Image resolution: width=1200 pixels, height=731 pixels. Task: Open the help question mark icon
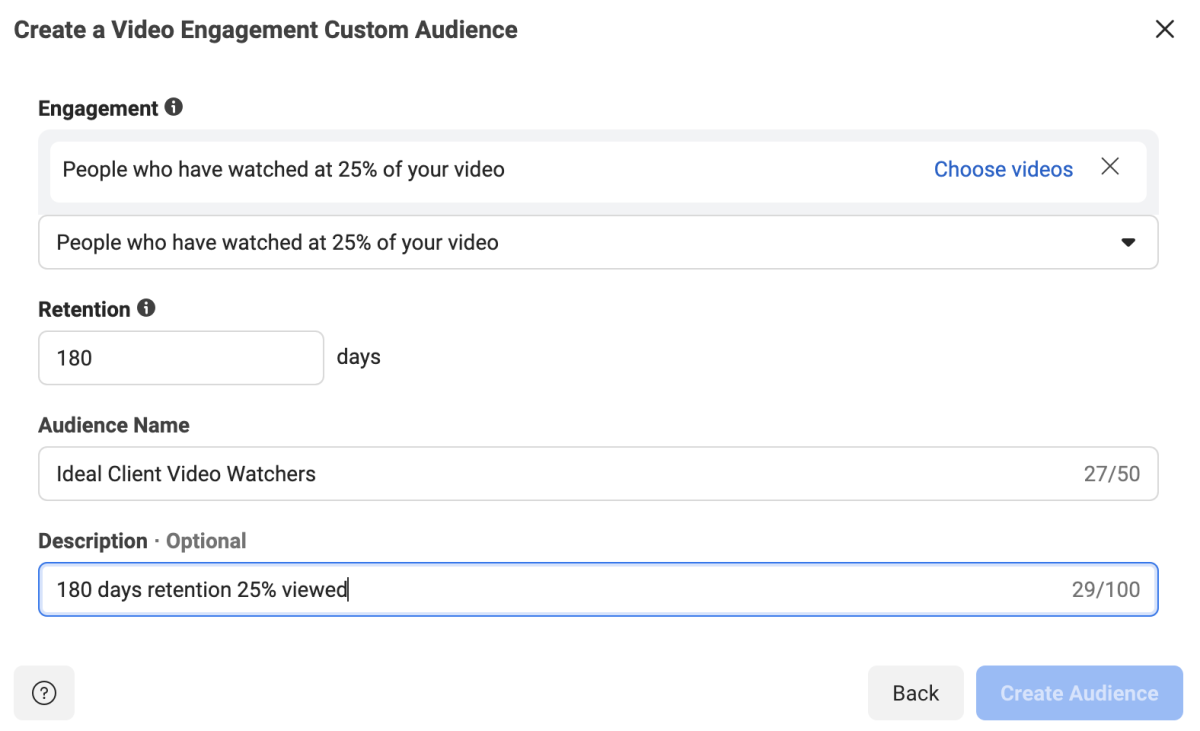[44, 693]
